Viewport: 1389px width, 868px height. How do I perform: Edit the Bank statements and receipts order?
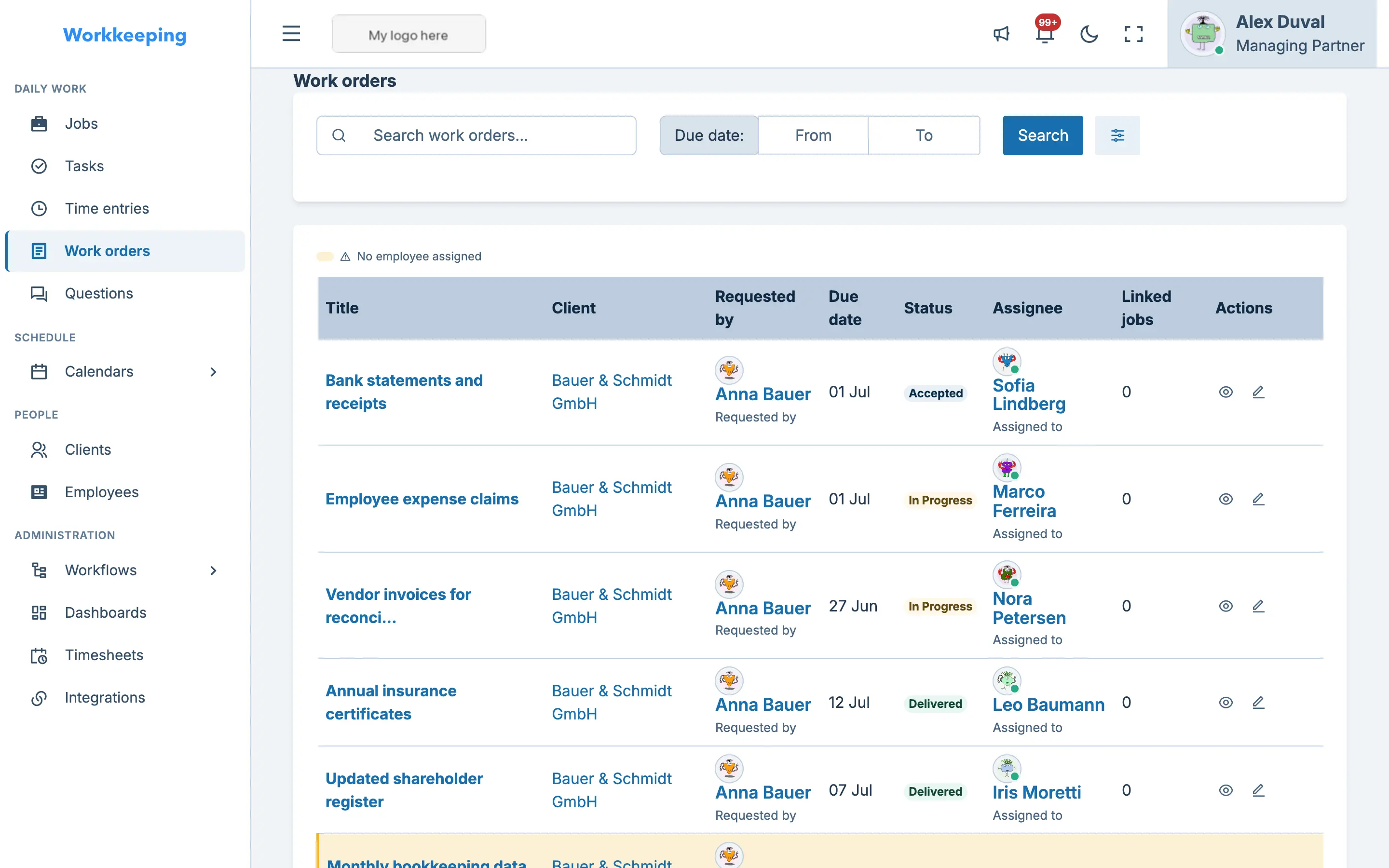(x=1258, y=392)
